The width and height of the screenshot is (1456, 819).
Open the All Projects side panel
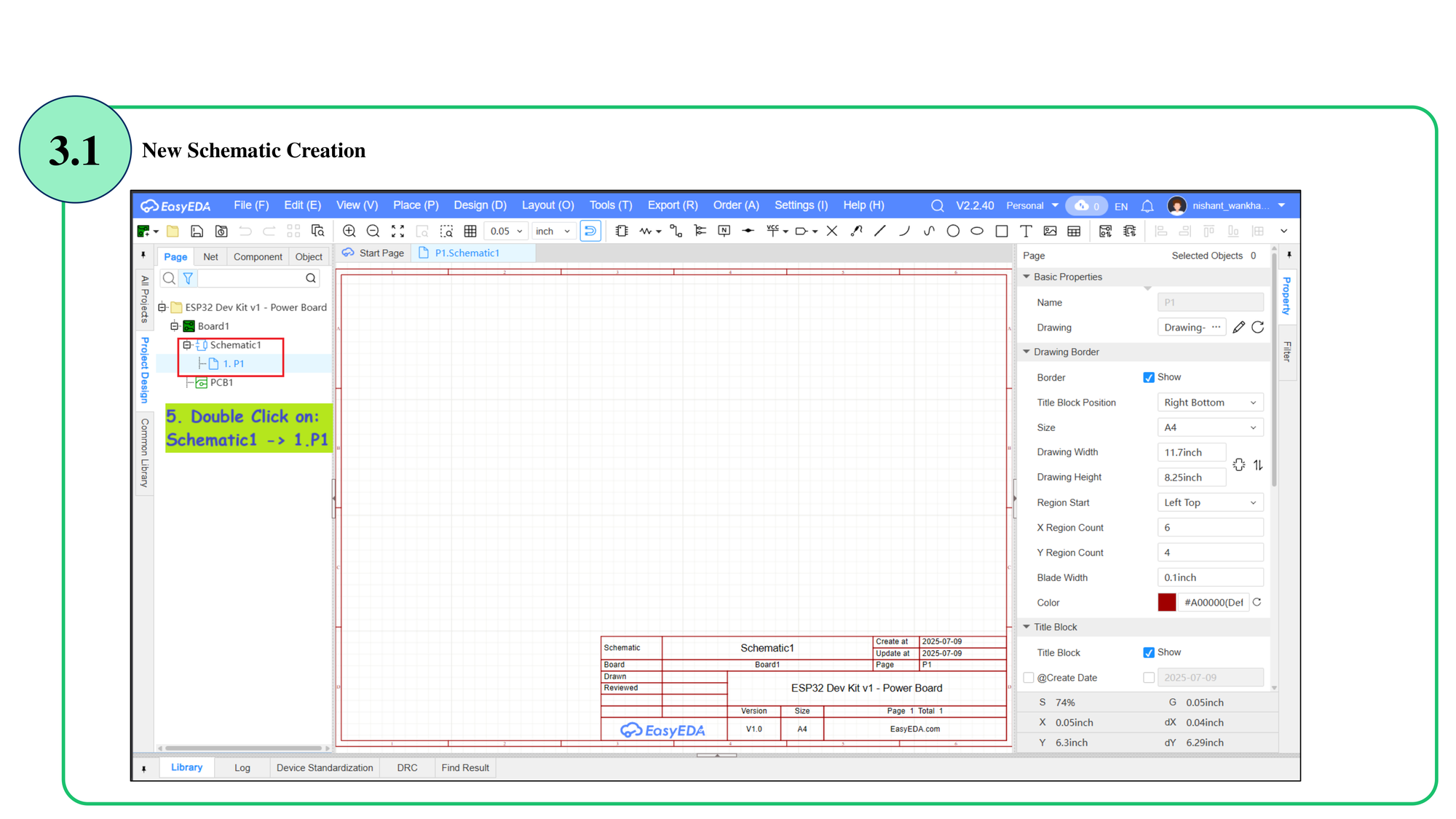(144, 298)
